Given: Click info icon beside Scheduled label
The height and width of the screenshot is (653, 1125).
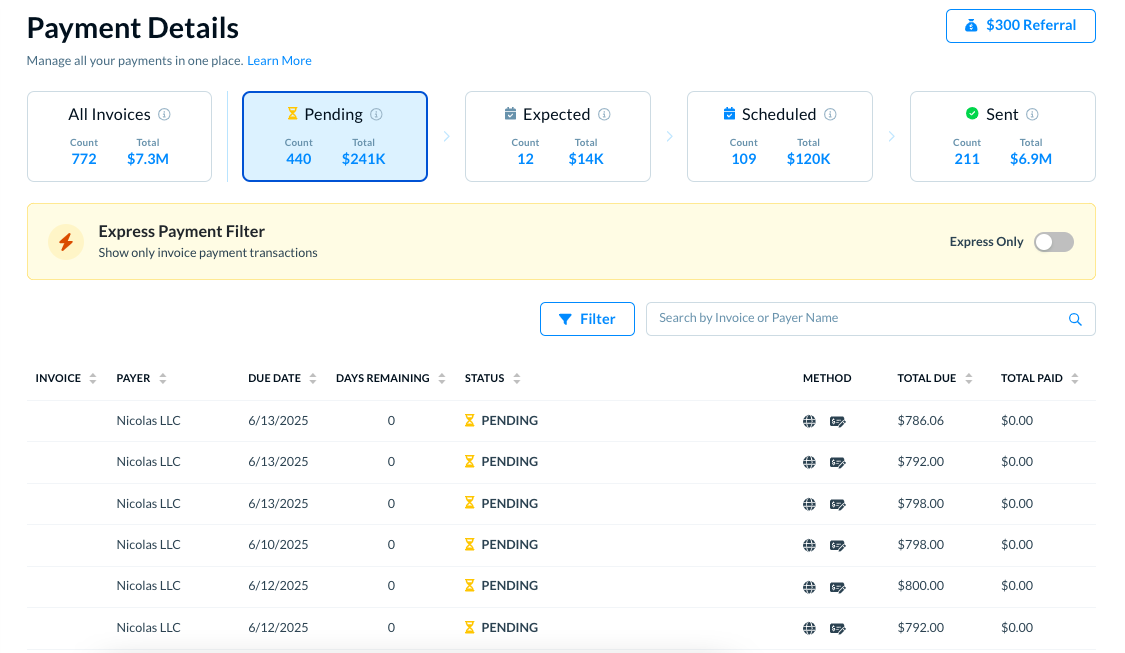Looking at the screenshot, I should [830, 115].
